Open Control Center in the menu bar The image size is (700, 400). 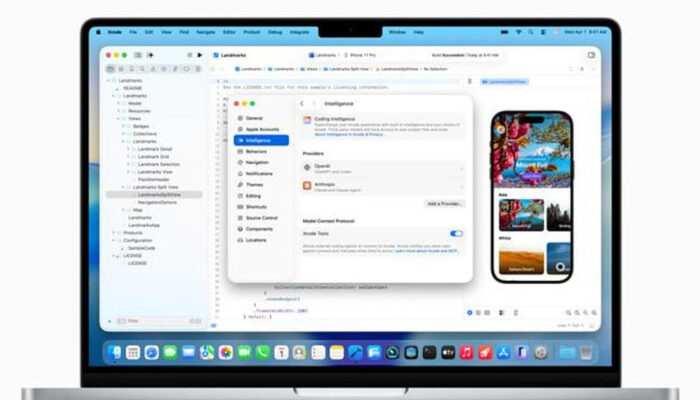tap(543, 32)
